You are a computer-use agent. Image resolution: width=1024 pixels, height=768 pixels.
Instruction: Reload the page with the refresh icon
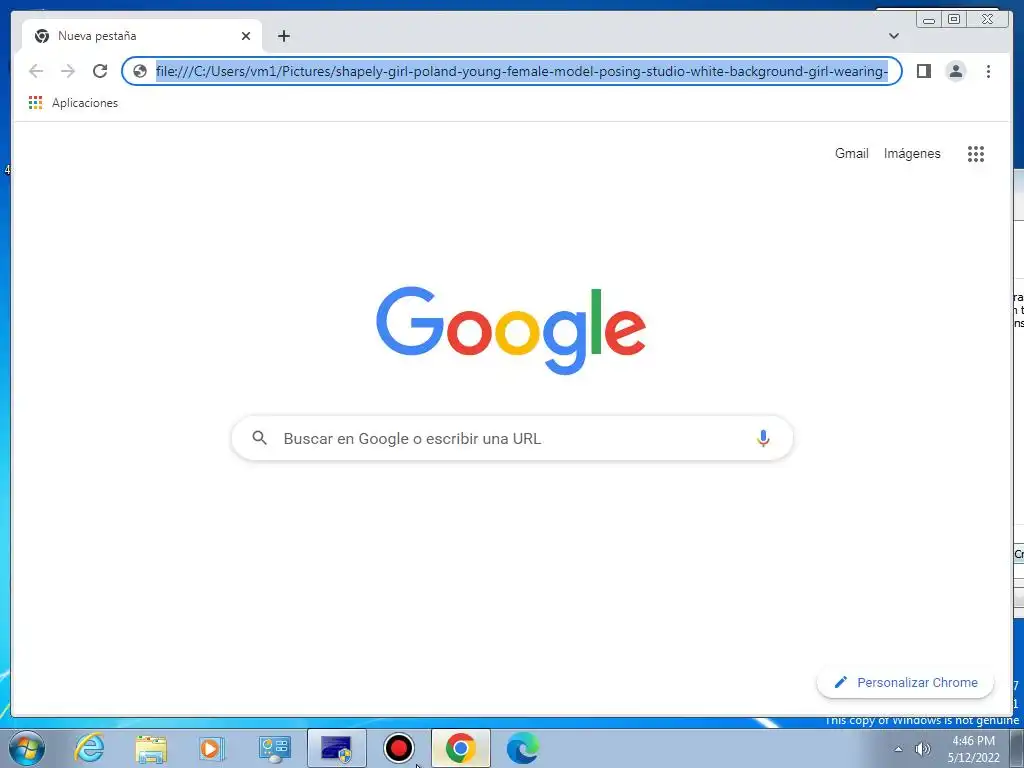pyautogui.click(x=100, y=71)
